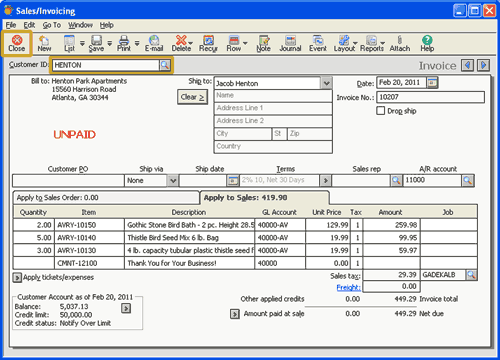Look up A/R account with magnifier icon
500x360 pixels.
click(468, 180)
